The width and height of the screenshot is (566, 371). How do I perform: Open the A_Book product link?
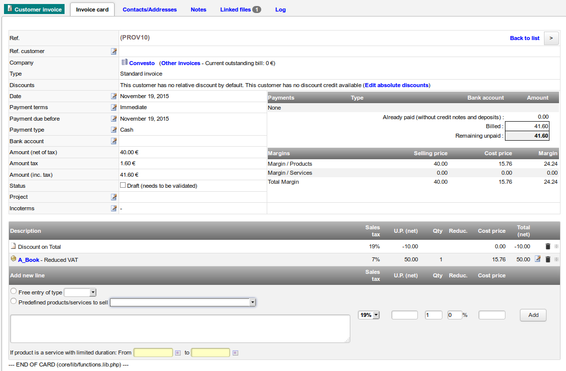coord(29,260)
